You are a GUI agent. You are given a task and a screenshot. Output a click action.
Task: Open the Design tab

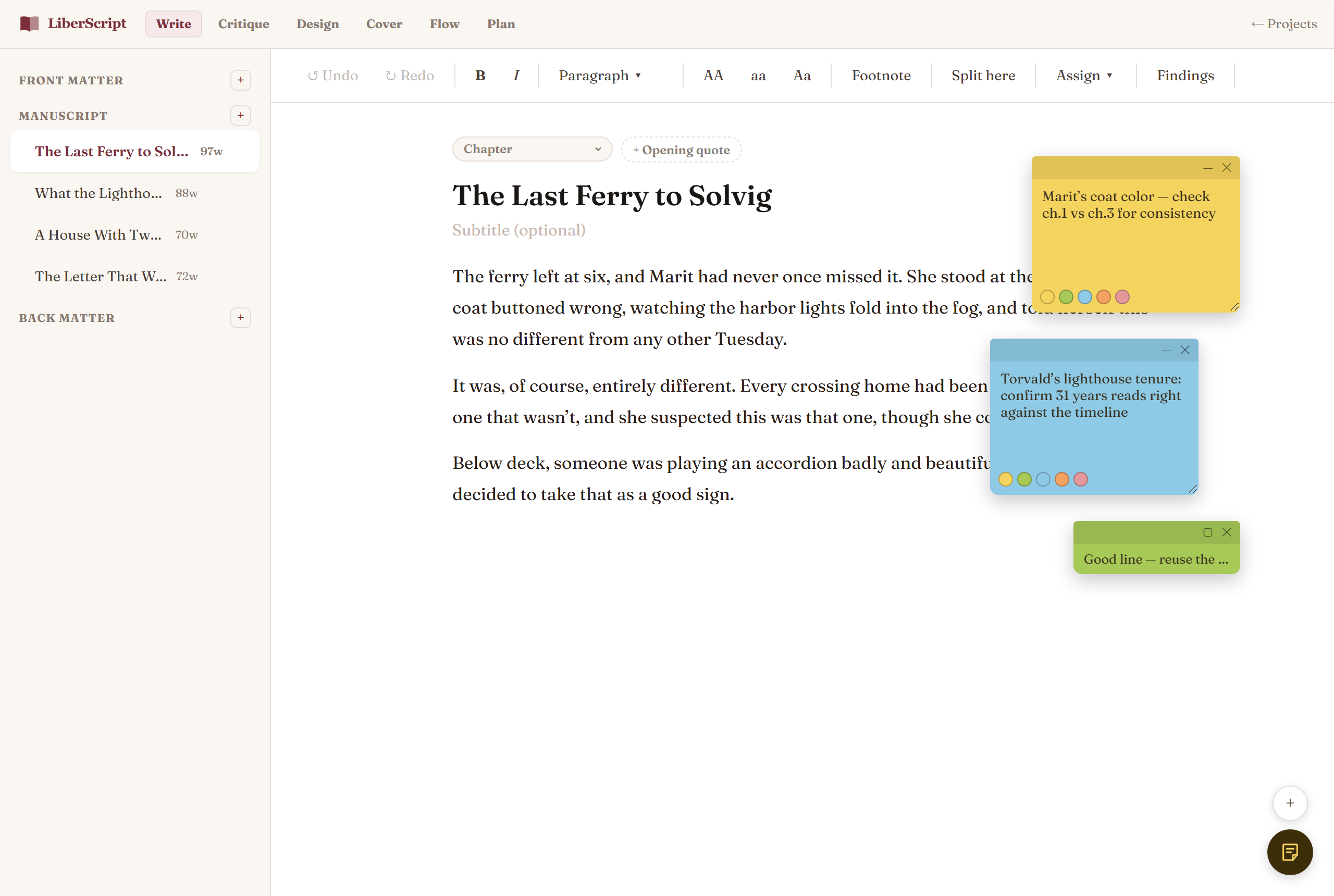[318, 24]
